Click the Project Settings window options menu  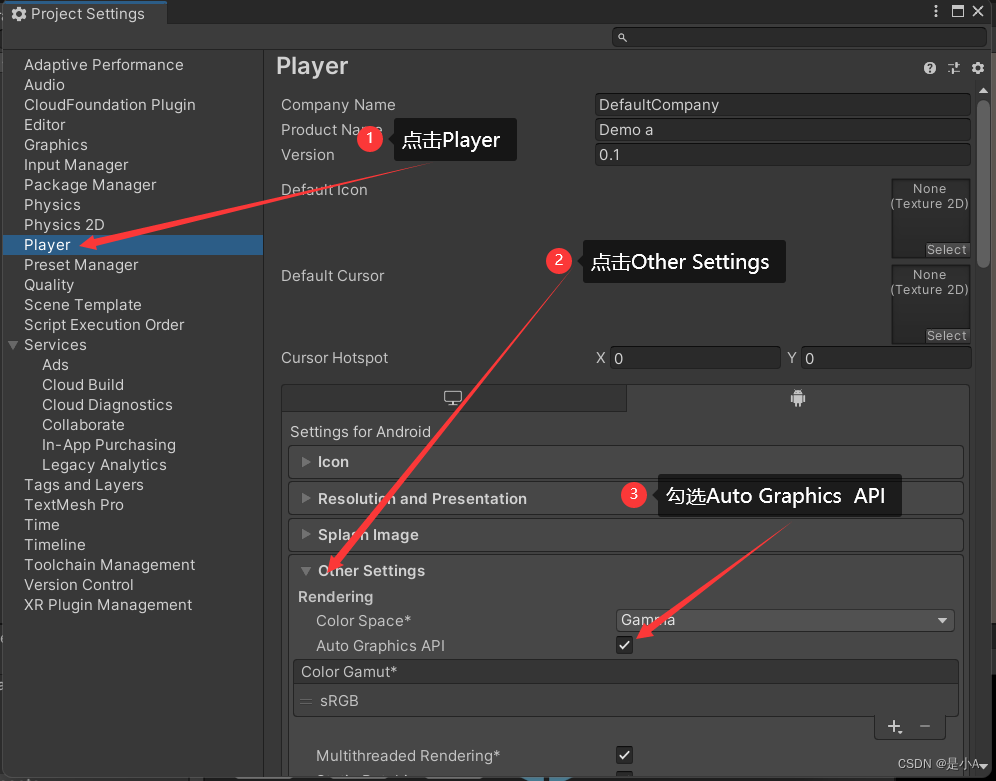pyautogui.click(x=936, y=11)
